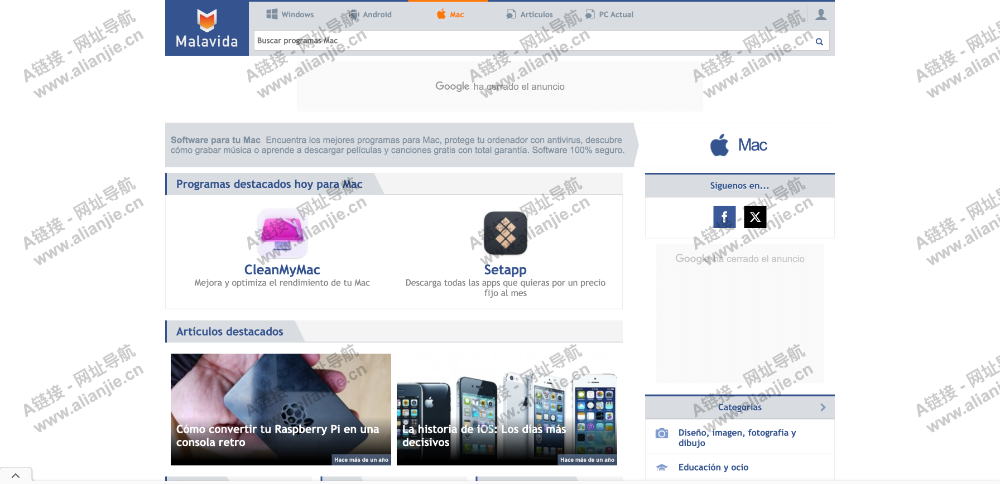Click the Programas destacados hoy para Mac heading

(269, 184)
